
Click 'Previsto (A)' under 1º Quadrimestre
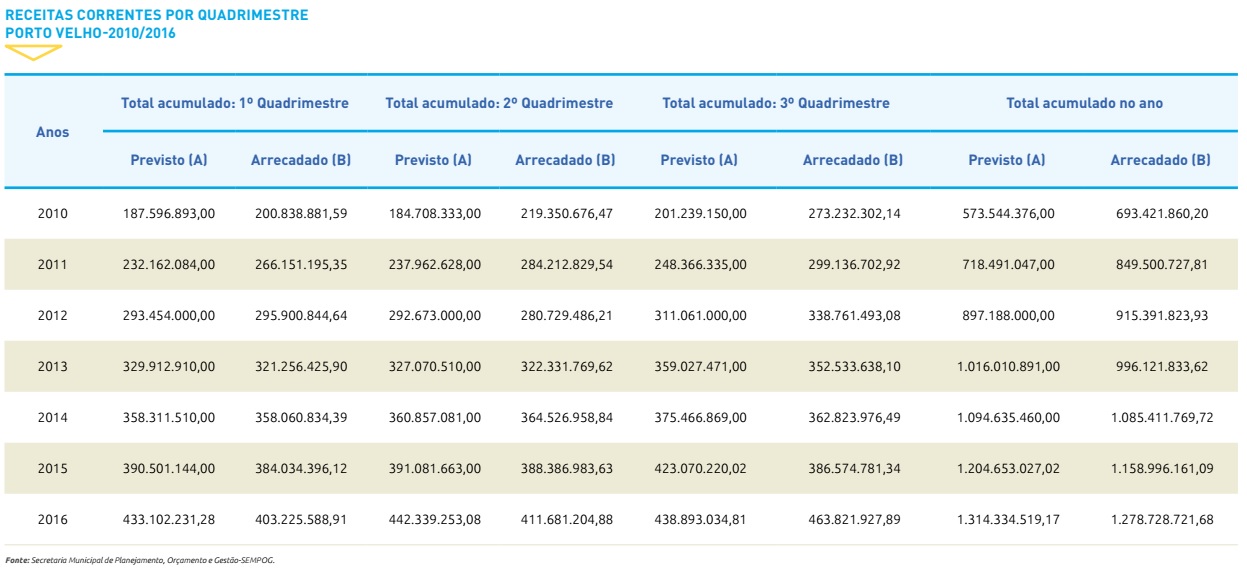click(x=169, y=160)
